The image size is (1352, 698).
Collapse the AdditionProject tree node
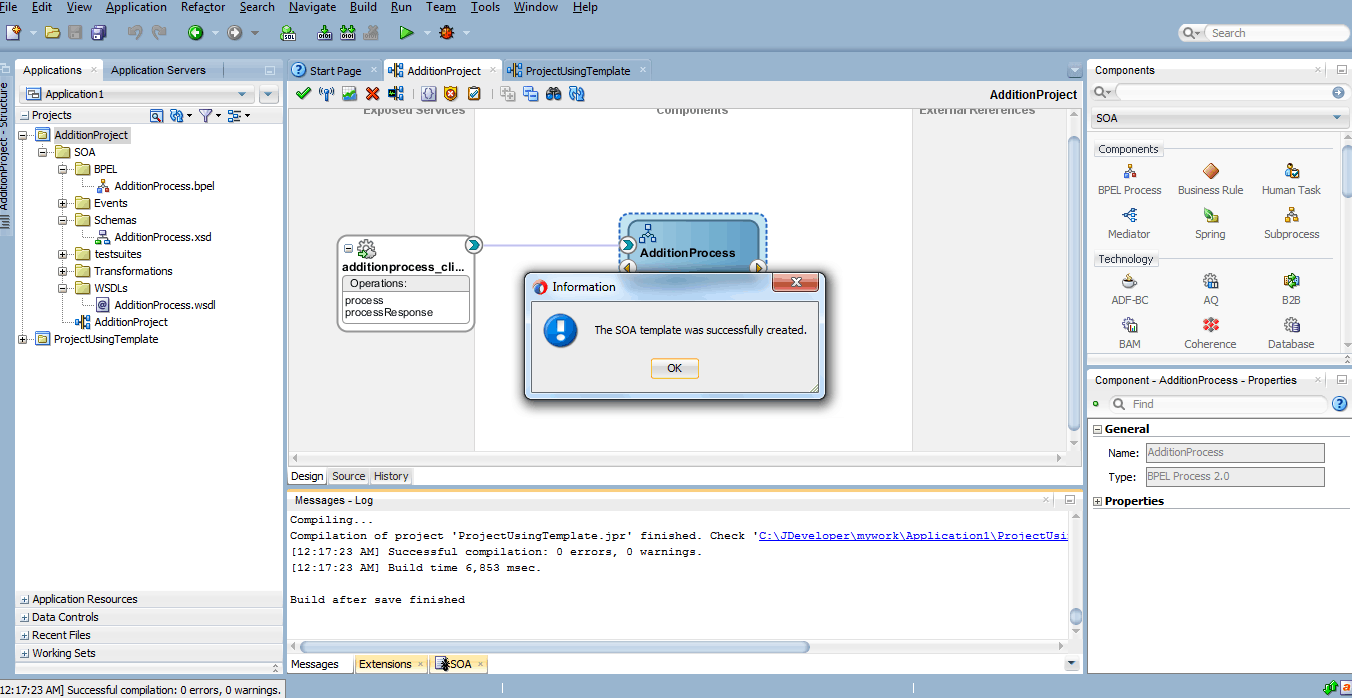23,135
